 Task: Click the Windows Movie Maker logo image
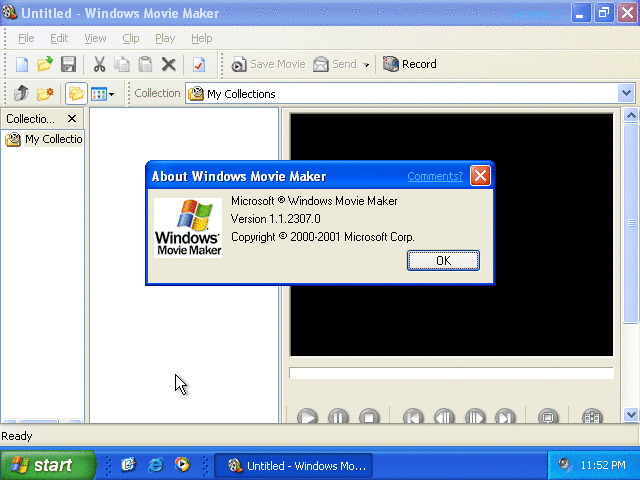click(188, 228)
